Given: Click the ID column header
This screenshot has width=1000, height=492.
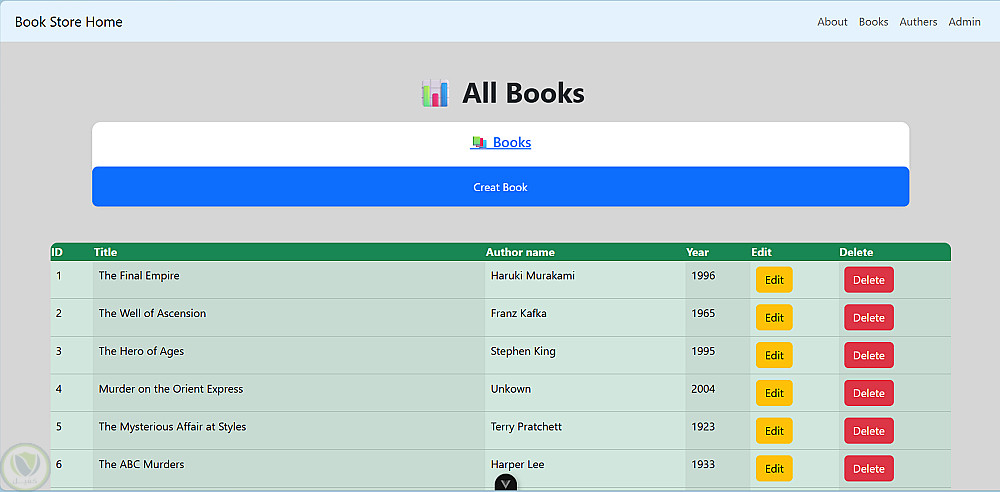Looking at the screenshot, I should click(57, 252).
